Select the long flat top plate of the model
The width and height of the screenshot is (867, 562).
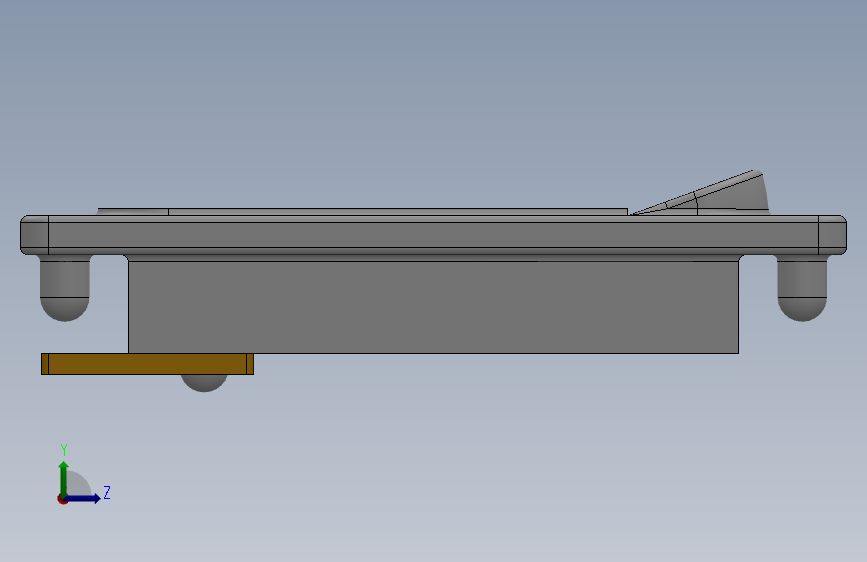click(x=433, y=235)
